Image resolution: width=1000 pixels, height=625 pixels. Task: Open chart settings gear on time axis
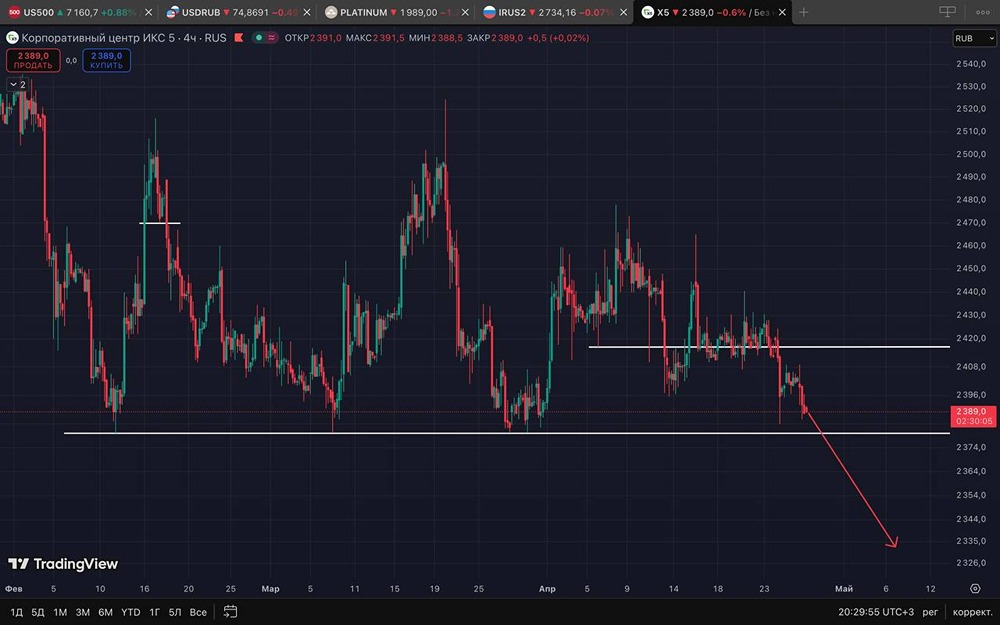pyautogui.click(x=975, y=588)
